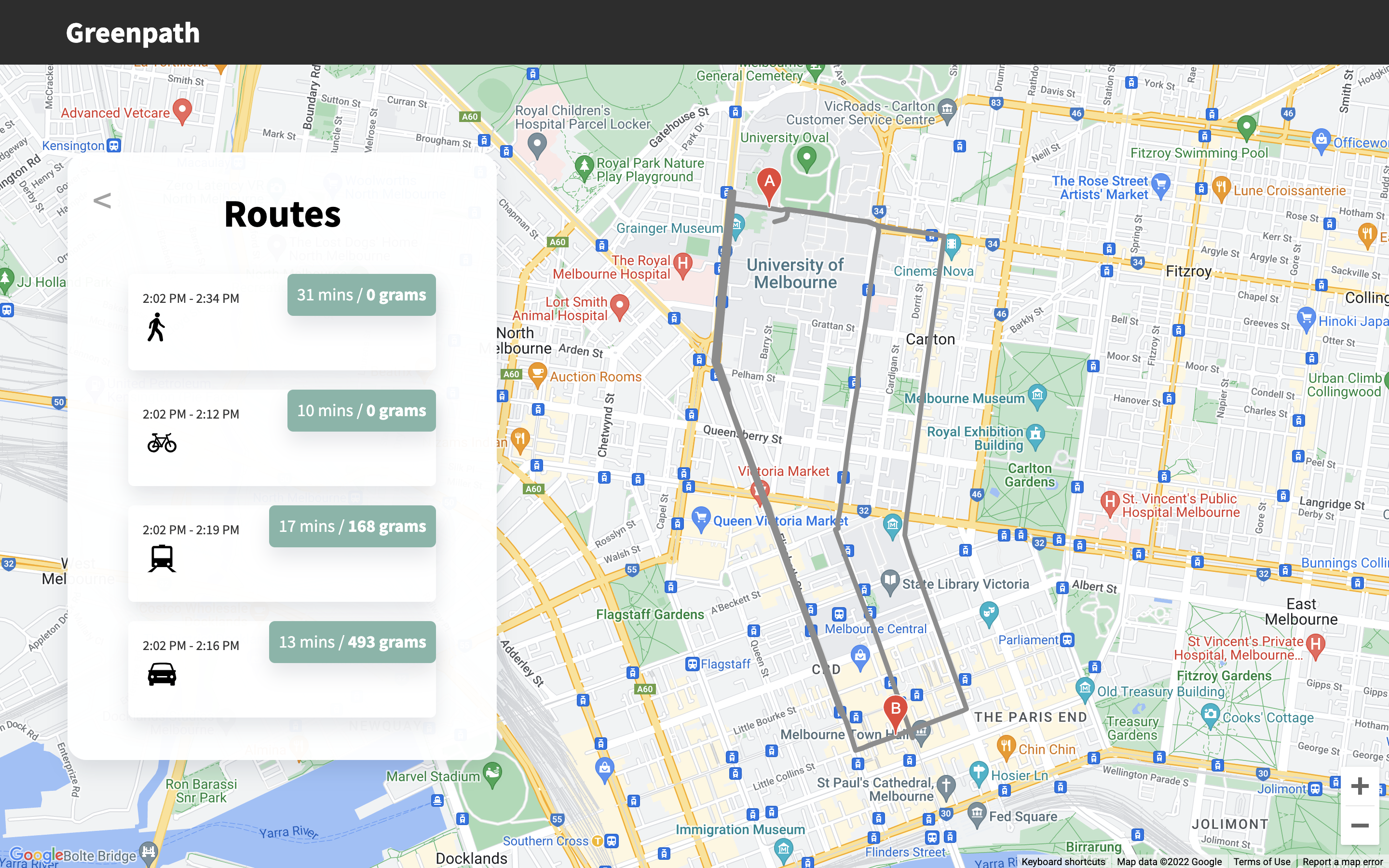Go back using the left chevron
The height and width of the screenshot is (868, 1389).
pyautogui.click(x=102, y=200)
